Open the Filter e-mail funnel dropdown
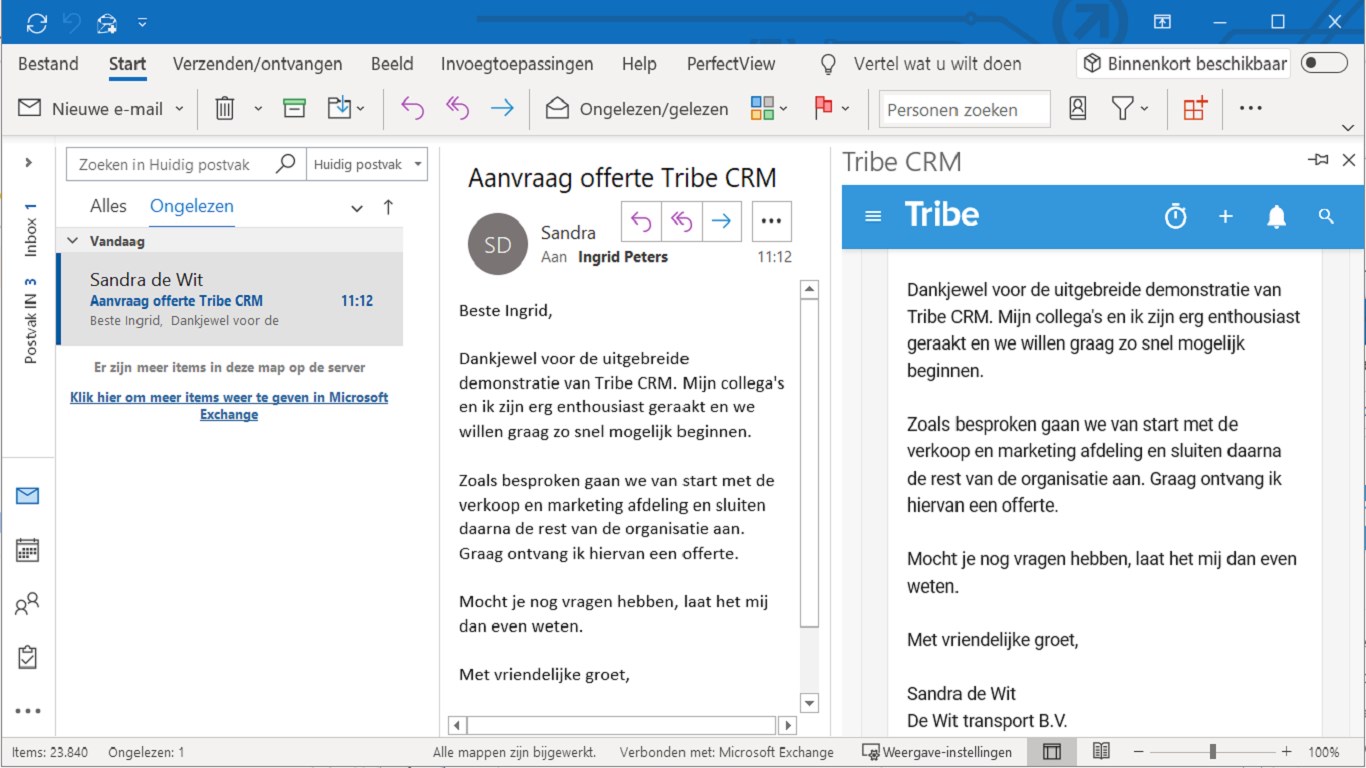Screen dimensions: 1366x768 pyautogui.click(x=1130, y=108)
